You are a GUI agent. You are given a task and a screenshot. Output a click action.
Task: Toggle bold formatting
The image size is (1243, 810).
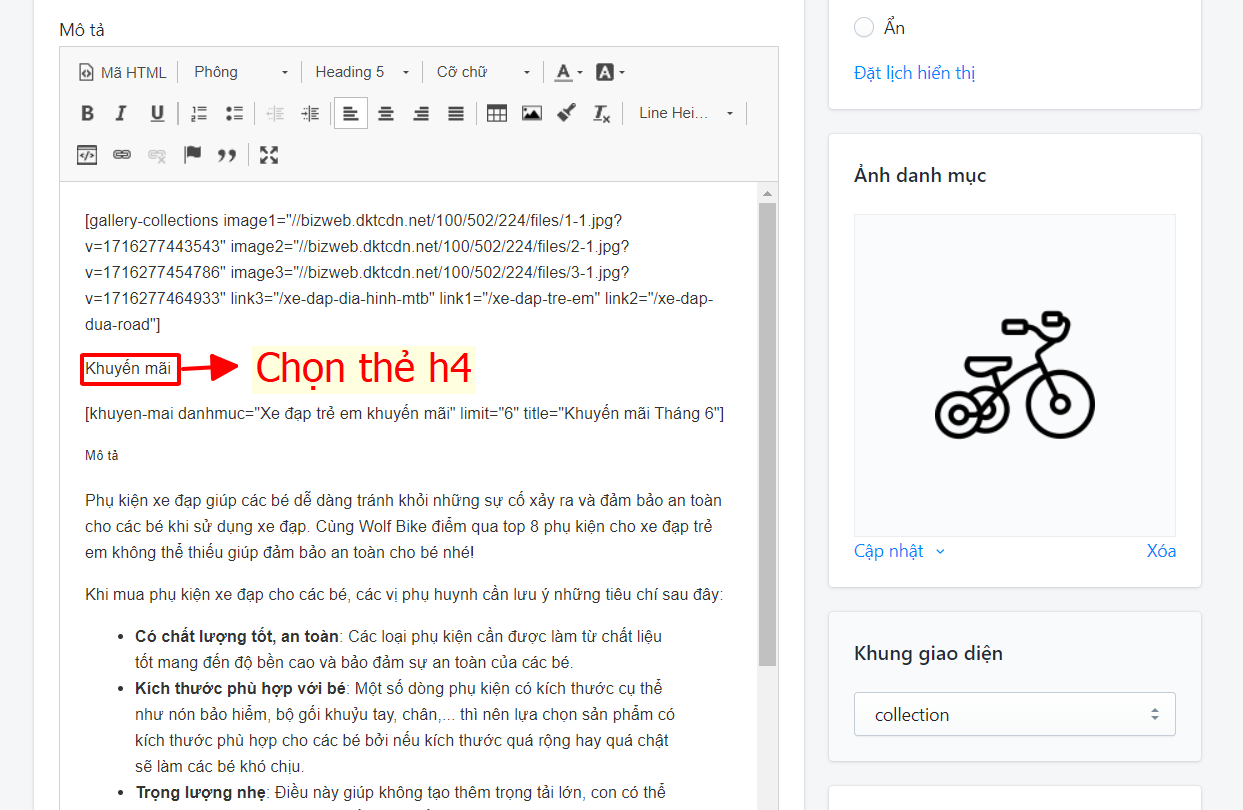87,114
